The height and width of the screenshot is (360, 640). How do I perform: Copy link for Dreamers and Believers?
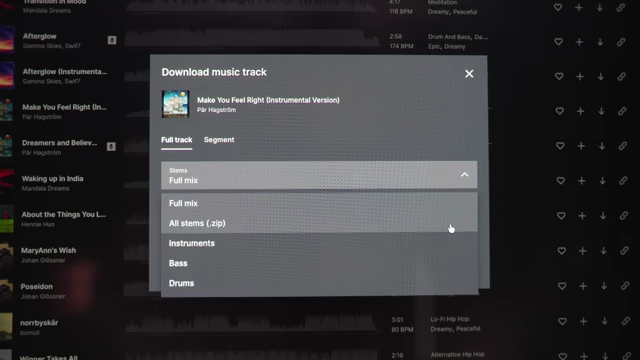[622, 146]
